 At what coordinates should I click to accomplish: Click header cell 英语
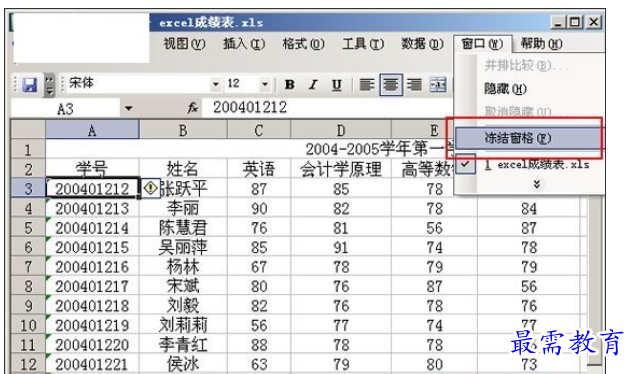click(259, 169)
